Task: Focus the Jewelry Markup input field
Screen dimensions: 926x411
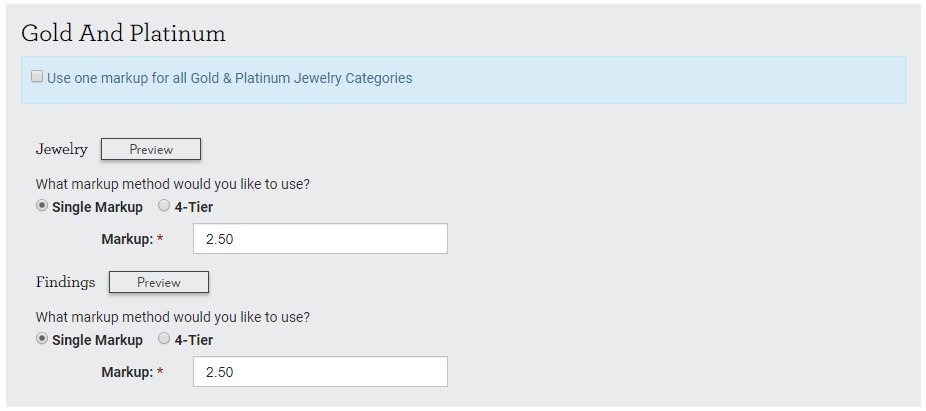Action: pos(320,239)
